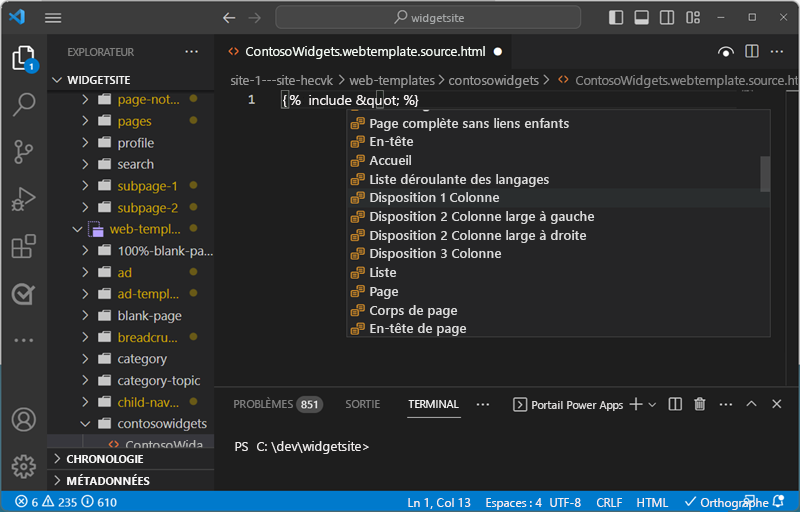Open the Explorer view in activity bar
The width and height of the screenshot is (800, 512).
[x=23, y=58]
